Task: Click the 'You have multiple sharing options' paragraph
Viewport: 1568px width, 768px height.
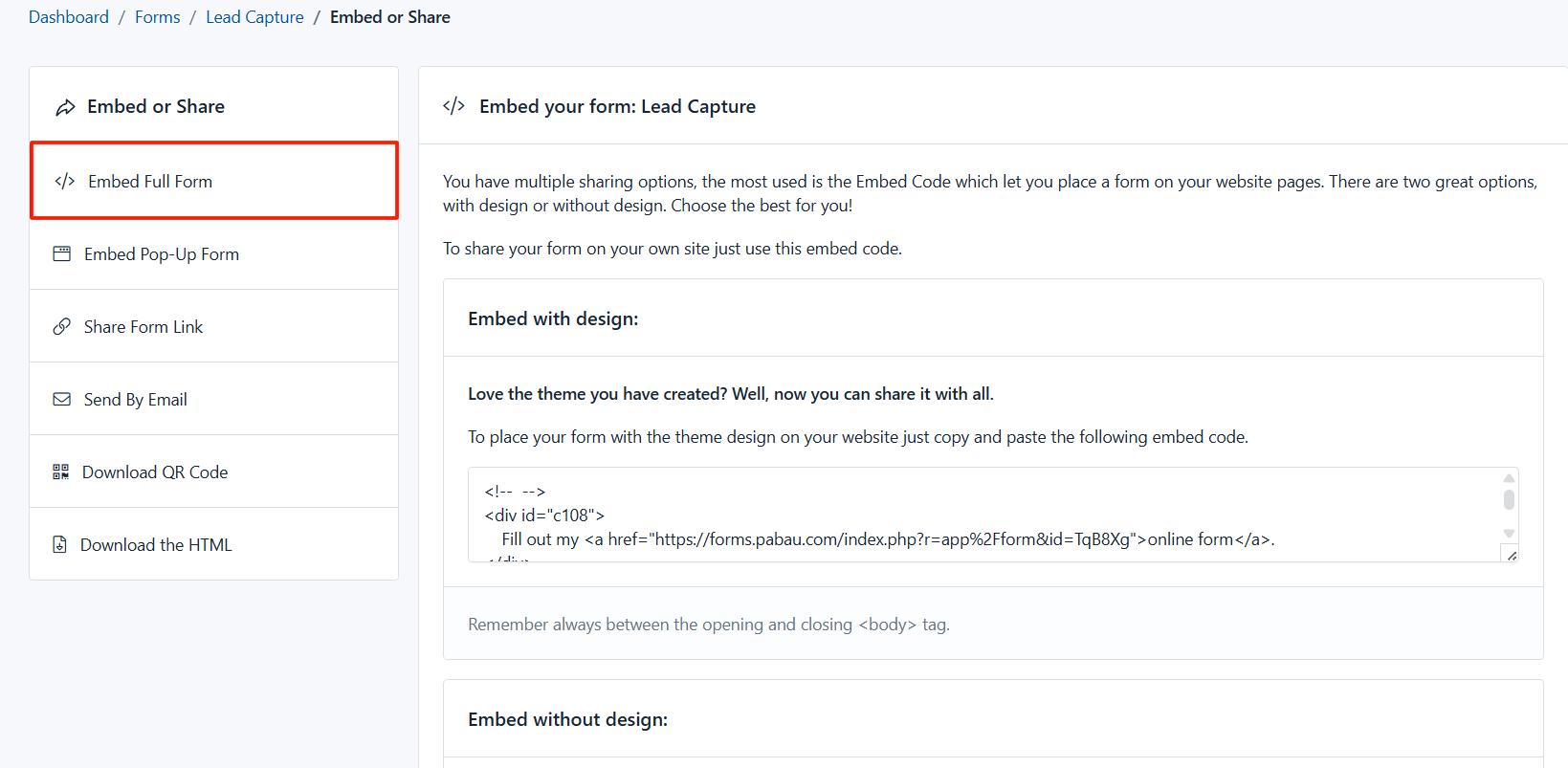Action: [990, 193]
